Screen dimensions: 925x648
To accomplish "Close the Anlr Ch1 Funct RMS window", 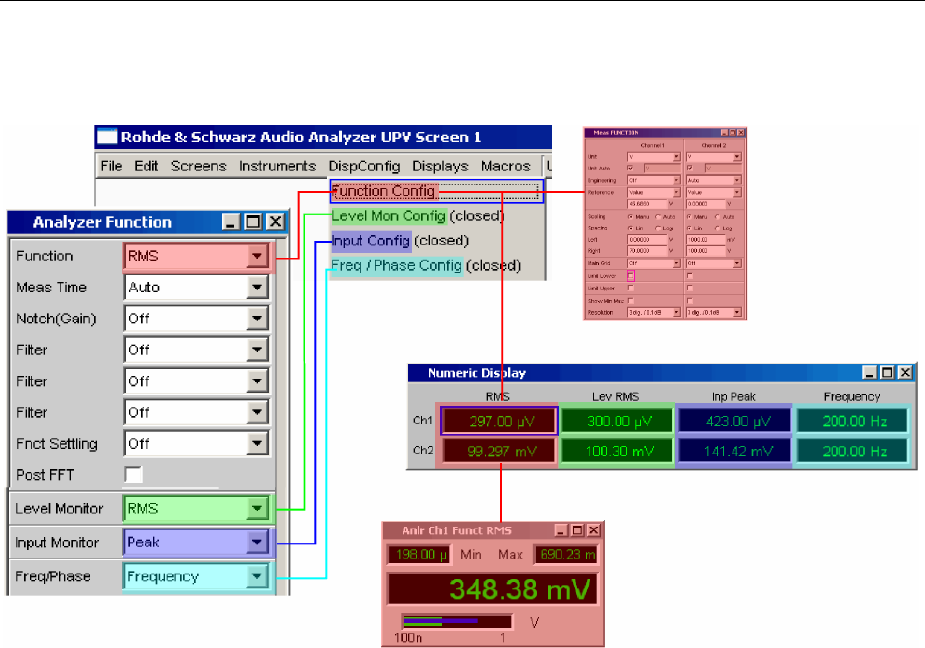I will pyautogui.click(x=593, y=530).
